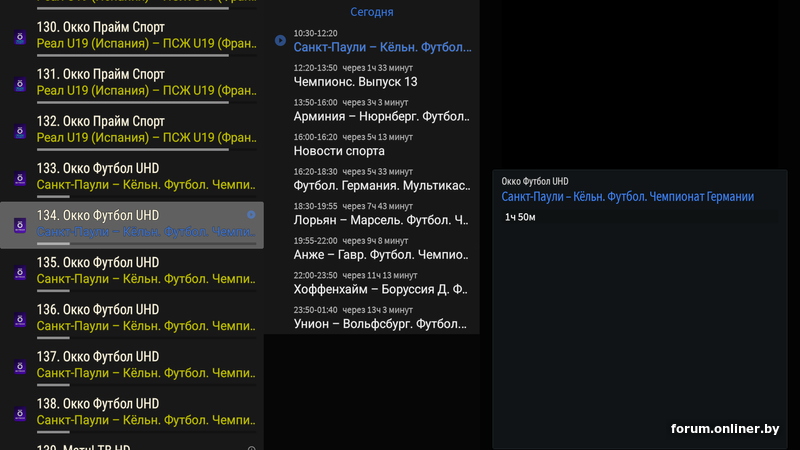
Task: Select the logo icon of channel 130
Action: (20, 37)
